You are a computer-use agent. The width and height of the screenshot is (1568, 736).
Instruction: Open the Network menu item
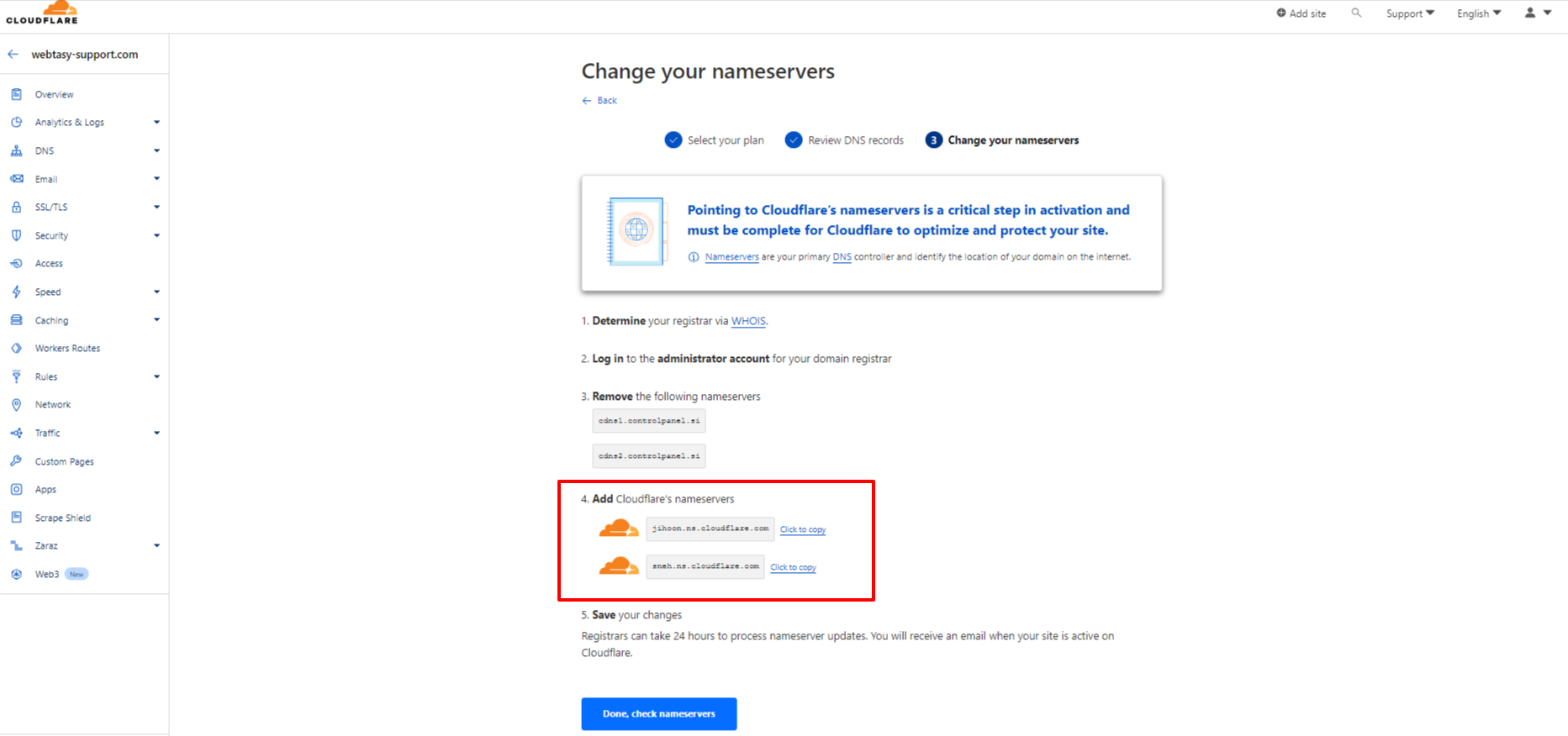(x=53, y=405)
